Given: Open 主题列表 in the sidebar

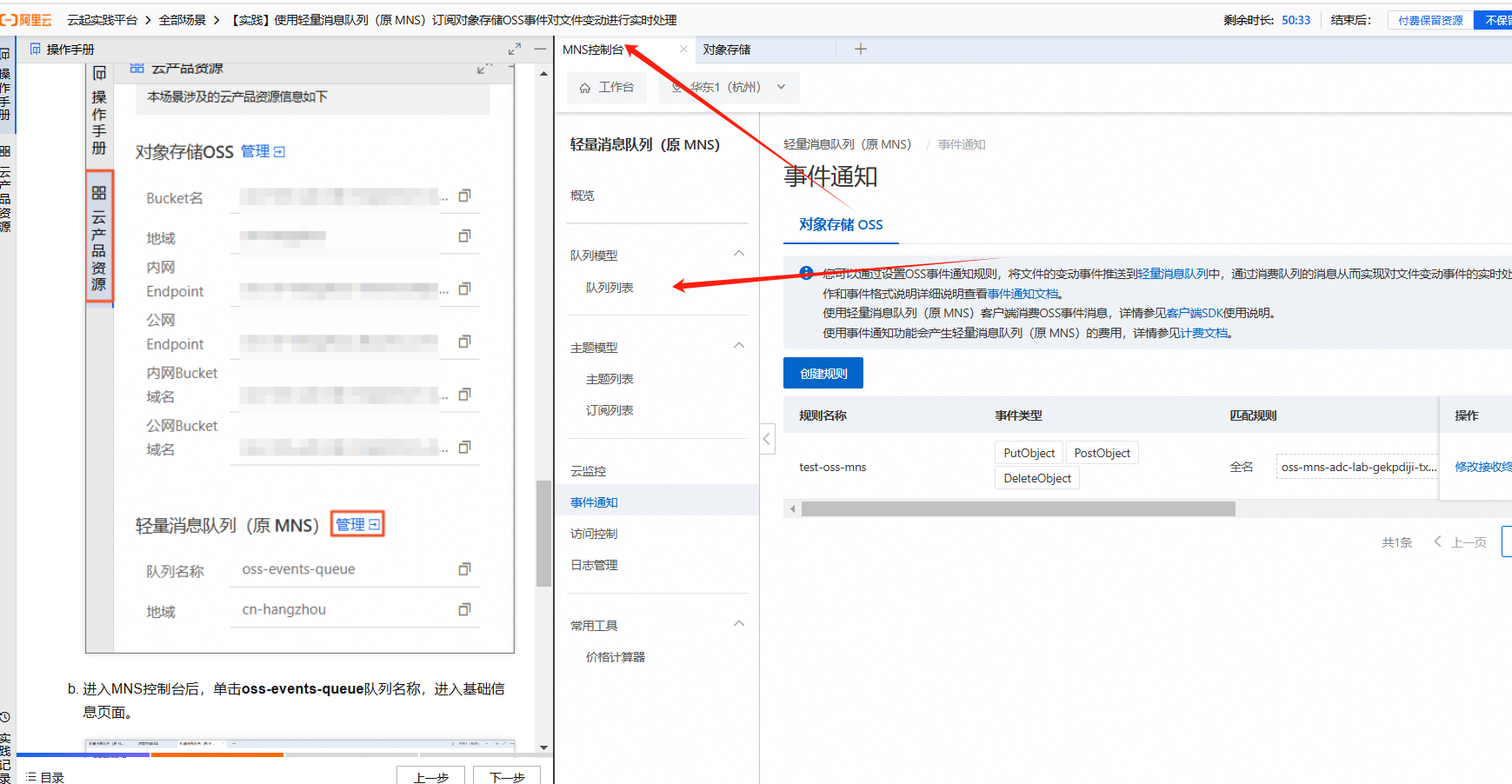Looking at the screenshot, I should click(x=609, y=379).
